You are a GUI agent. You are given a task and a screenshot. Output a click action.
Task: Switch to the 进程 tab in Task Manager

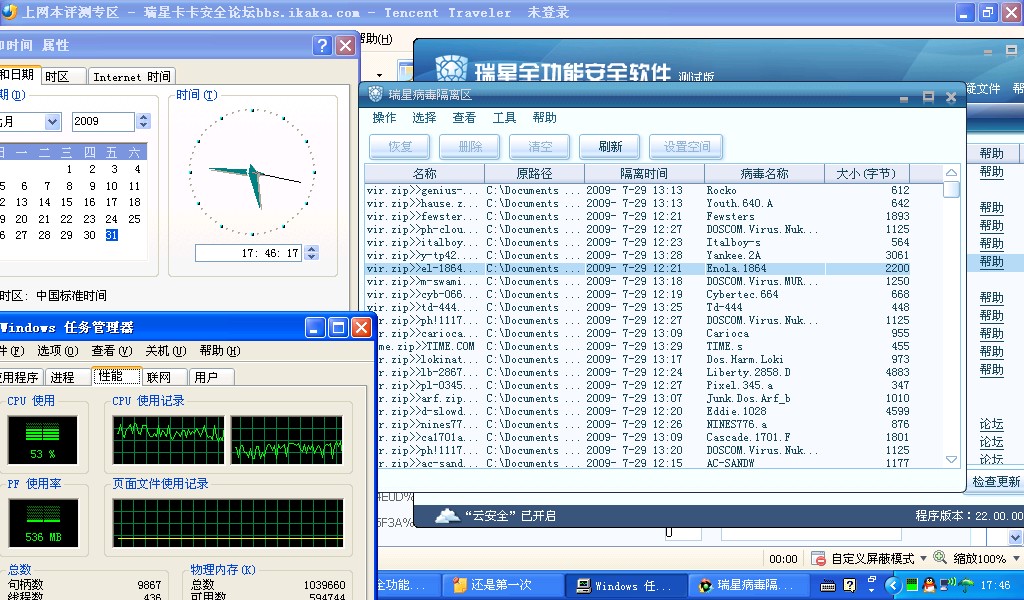tap(62, 377)
